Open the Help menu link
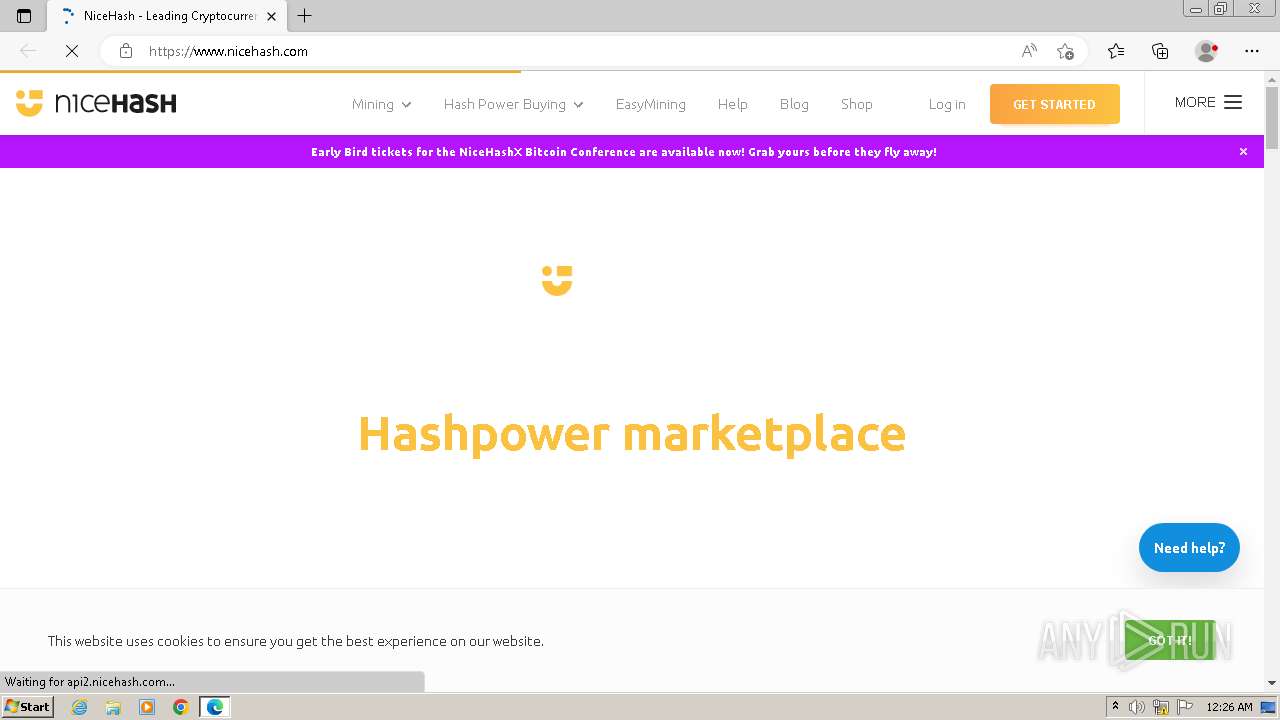 [732, 104]
